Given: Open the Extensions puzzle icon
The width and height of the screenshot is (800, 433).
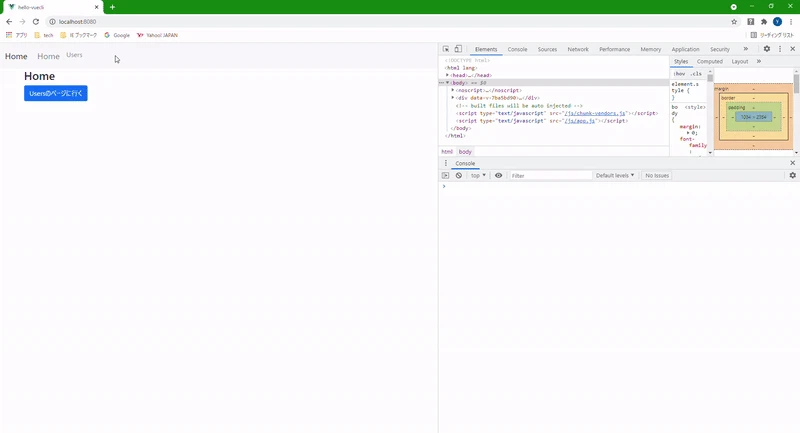Looking at the screenshot, I should point(764,22).
